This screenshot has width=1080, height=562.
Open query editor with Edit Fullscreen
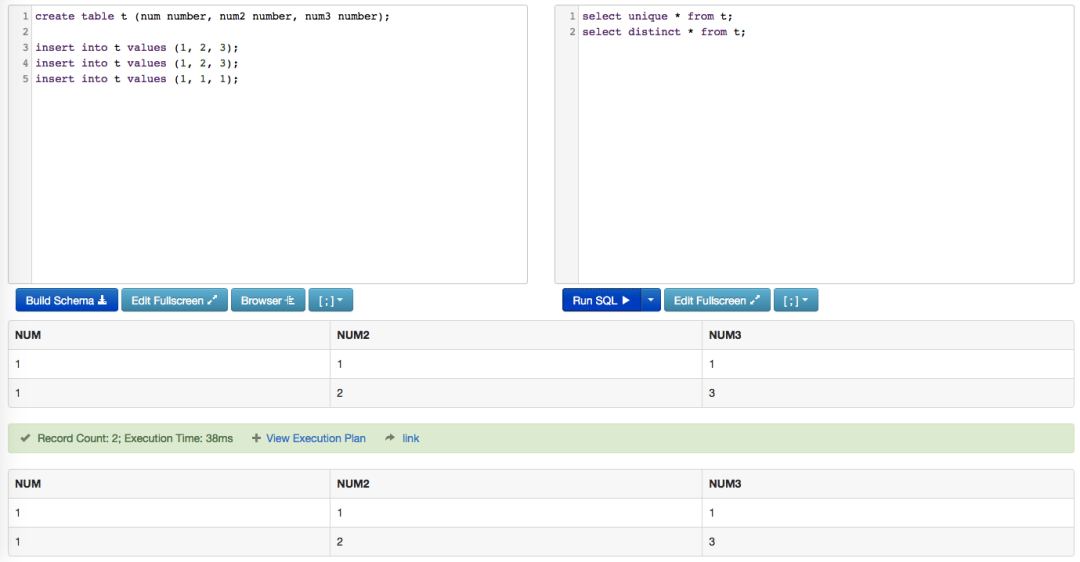pyautogui.click(x=716, y=300)
